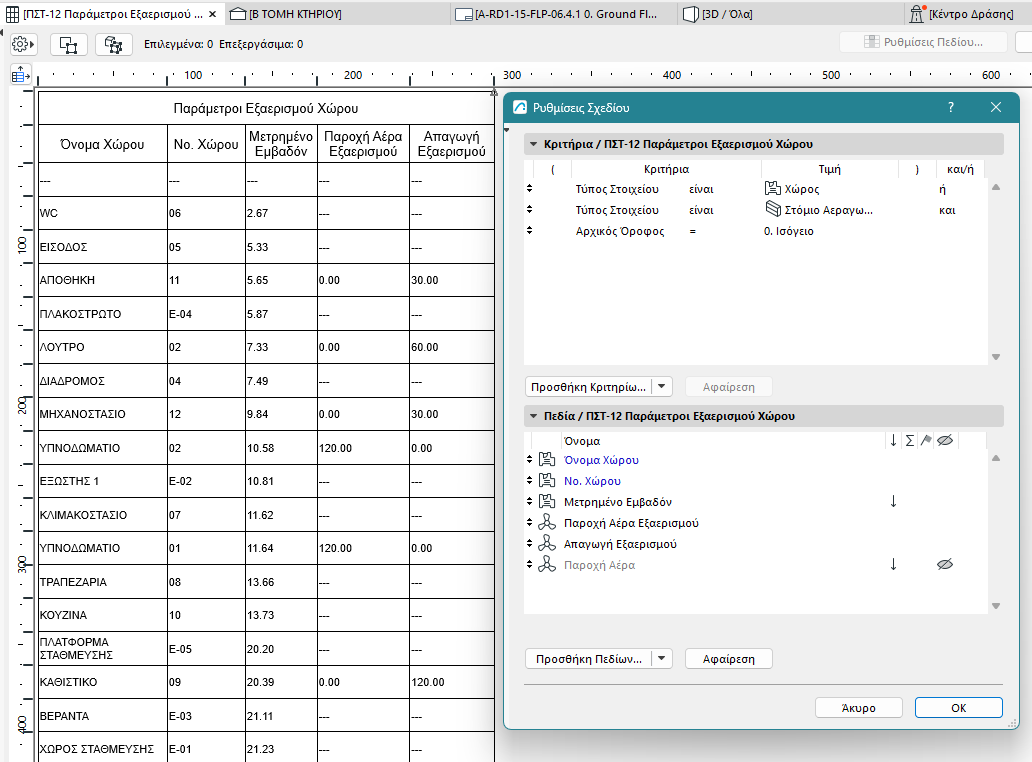
Task: Toggle the hide-column eye header icon
Action: point(944,440)
